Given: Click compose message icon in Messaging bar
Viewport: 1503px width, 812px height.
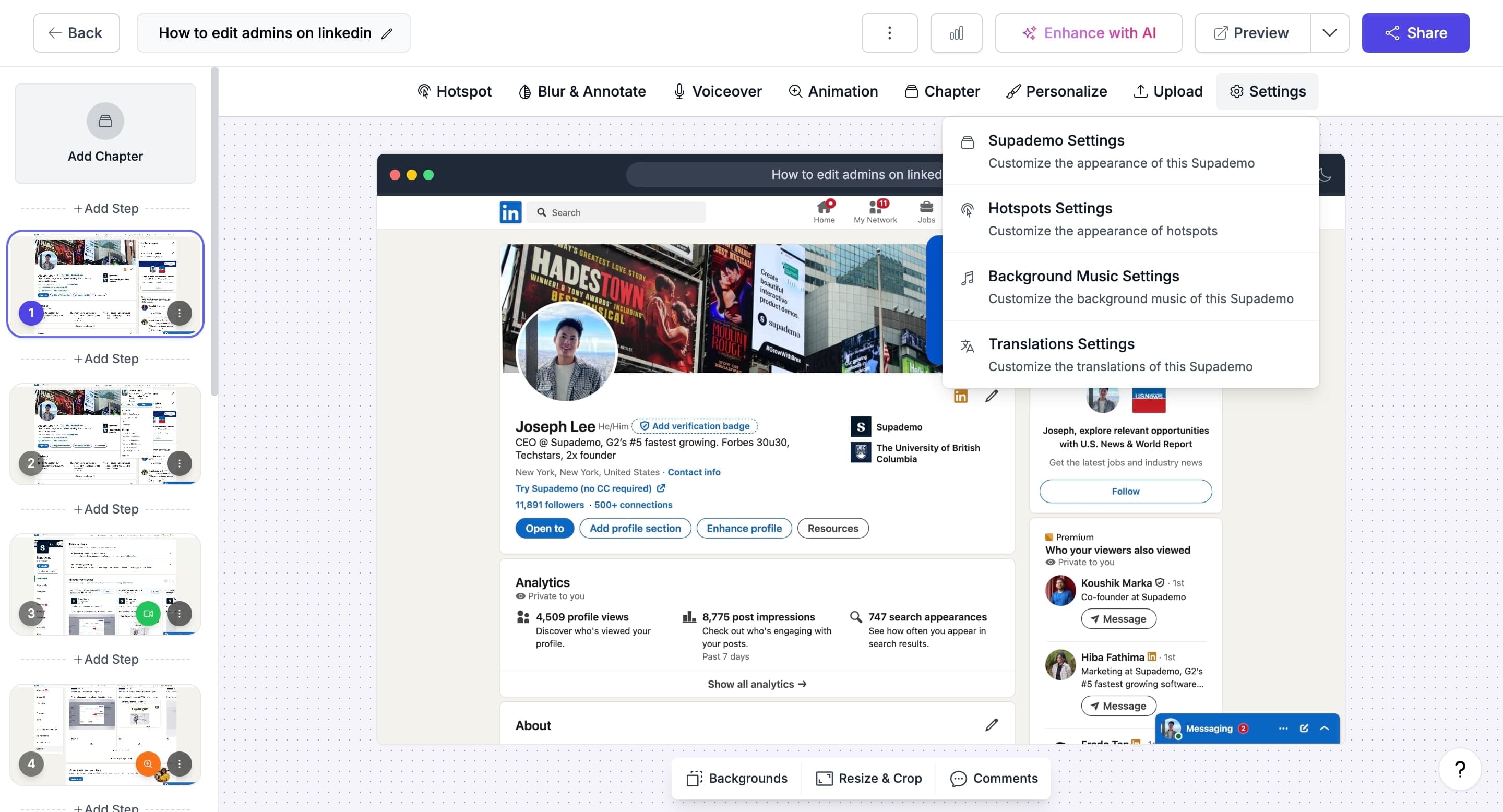Looking at the screenshot, I should click(x=1304, y=729).
